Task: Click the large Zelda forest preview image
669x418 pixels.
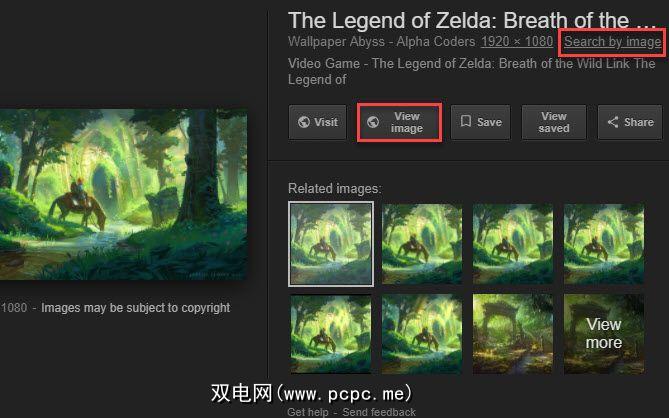Action: pyautogui.click(x=123, y=194)
